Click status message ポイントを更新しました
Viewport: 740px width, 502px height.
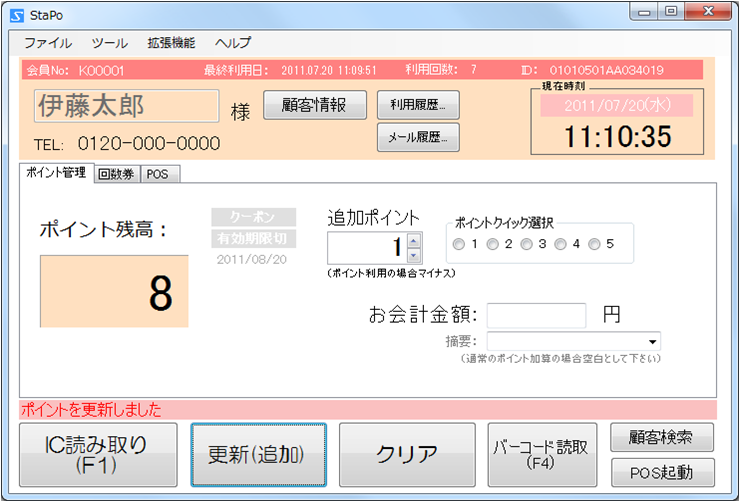point(91,410)
